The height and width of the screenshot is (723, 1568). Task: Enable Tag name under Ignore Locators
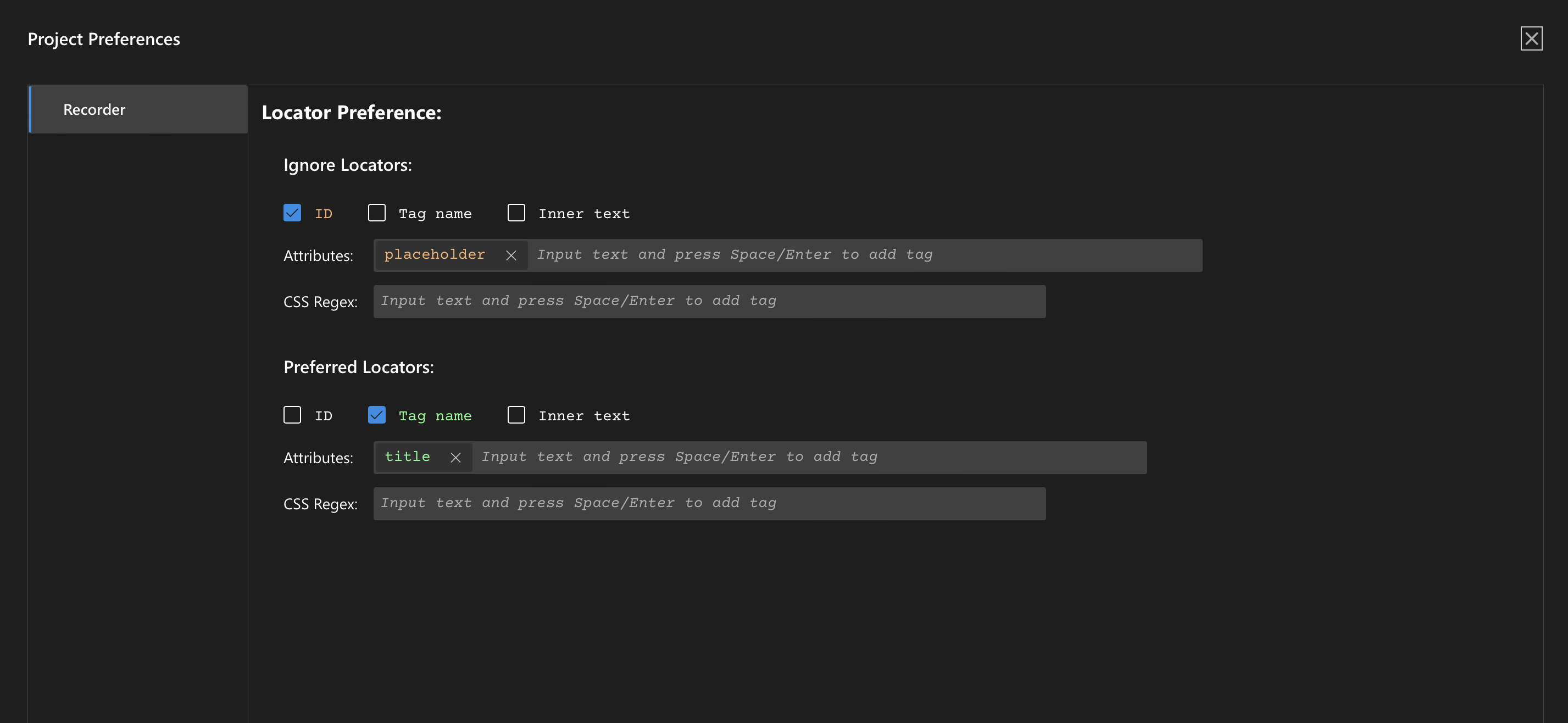377,213
